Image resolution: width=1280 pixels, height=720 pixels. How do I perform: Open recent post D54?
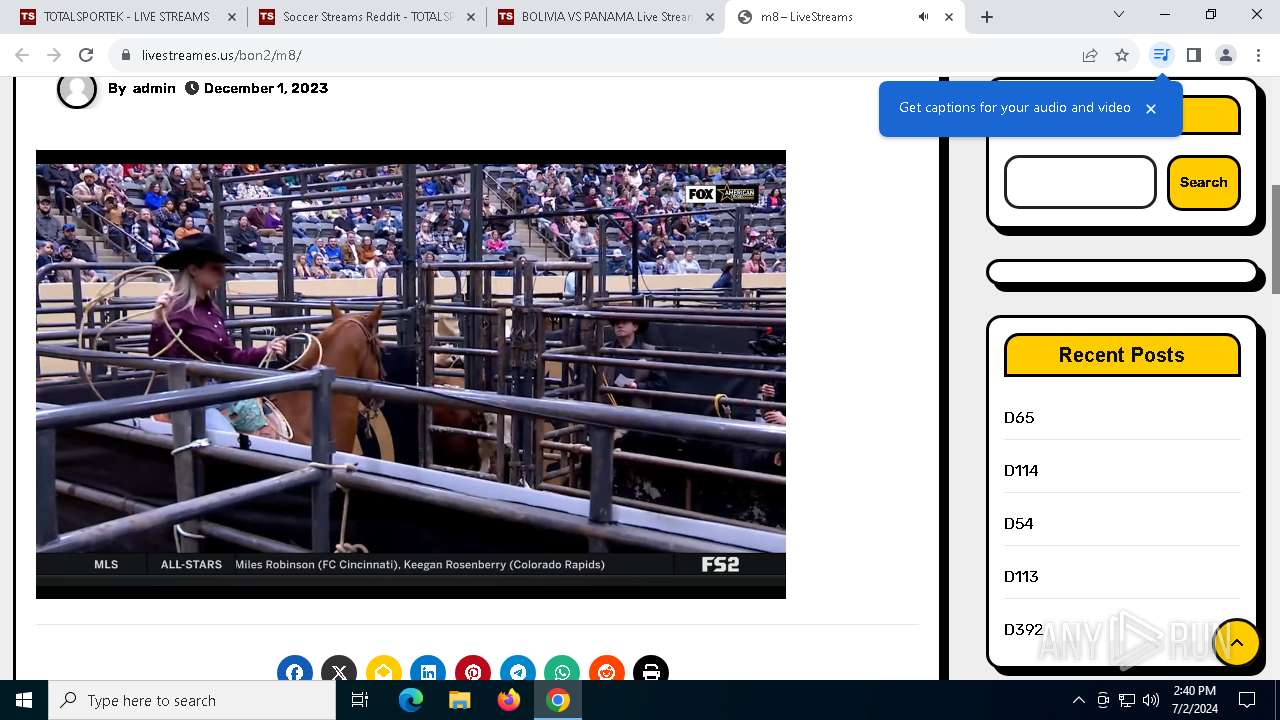1019,523
